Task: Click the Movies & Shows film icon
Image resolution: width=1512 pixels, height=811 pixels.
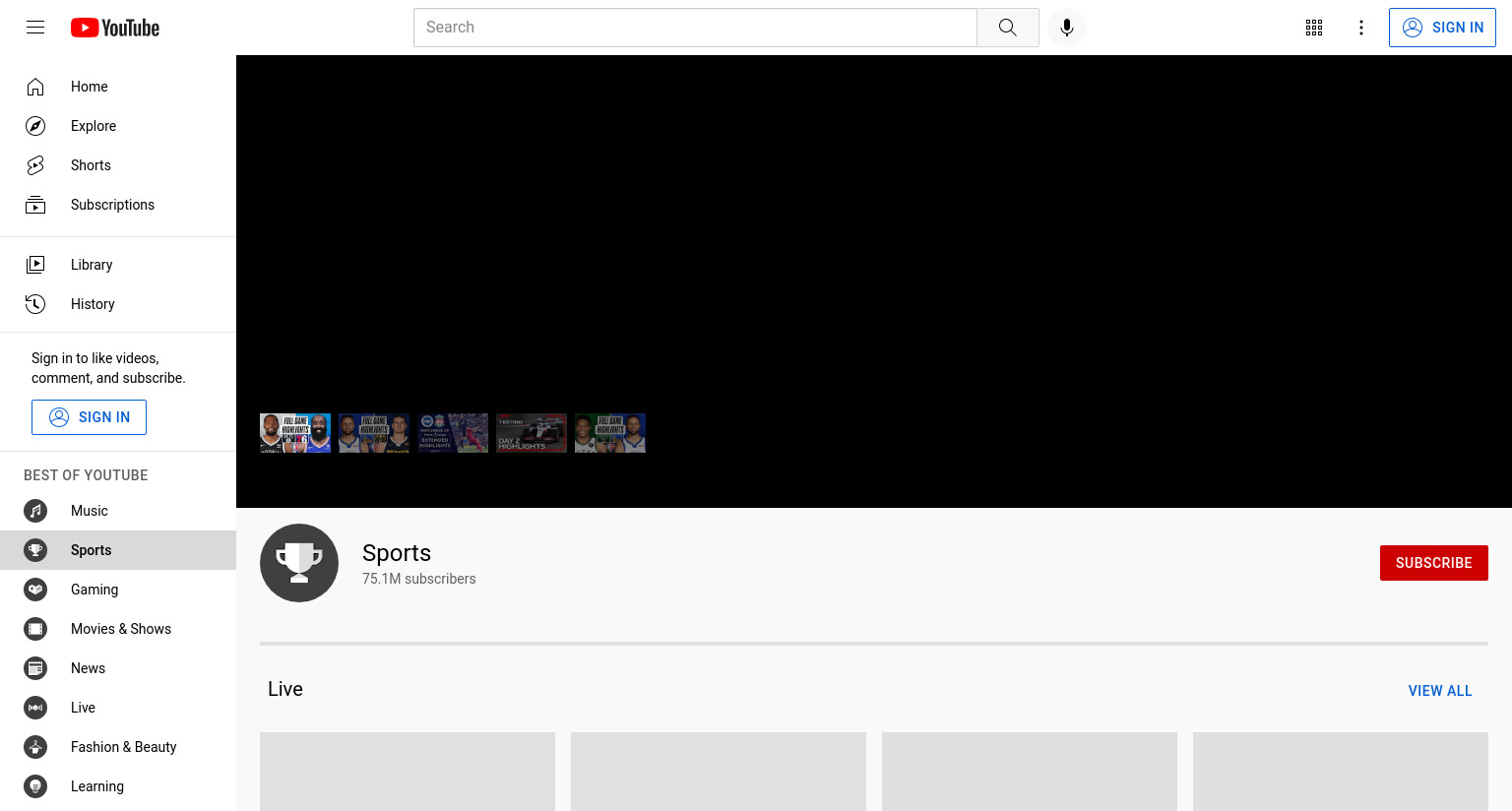Action: click(x=35, y=629)
